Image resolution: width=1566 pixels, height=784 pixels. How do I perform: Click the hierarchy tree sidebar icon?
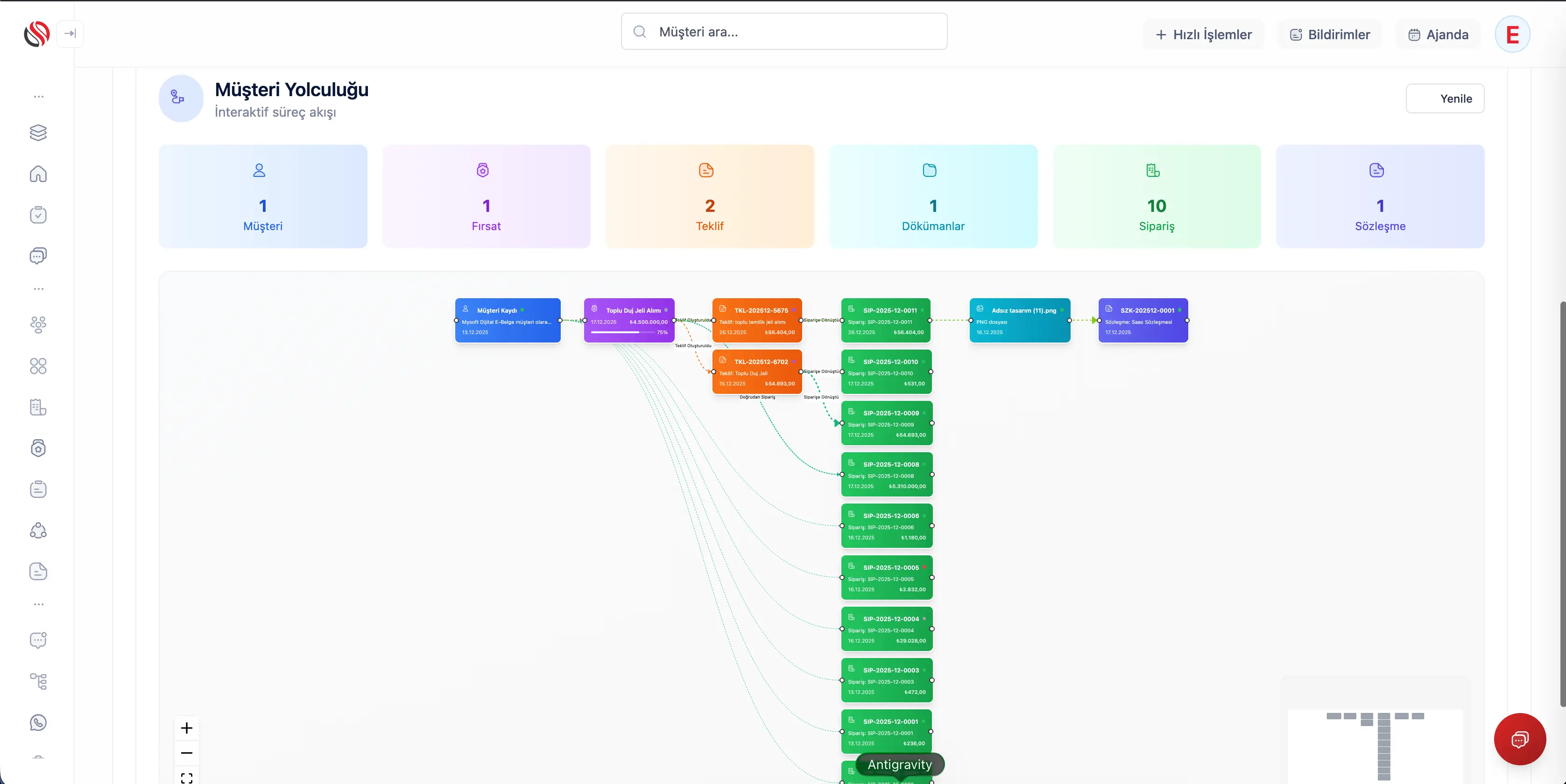pyautogui.click(x=38, y=681)
